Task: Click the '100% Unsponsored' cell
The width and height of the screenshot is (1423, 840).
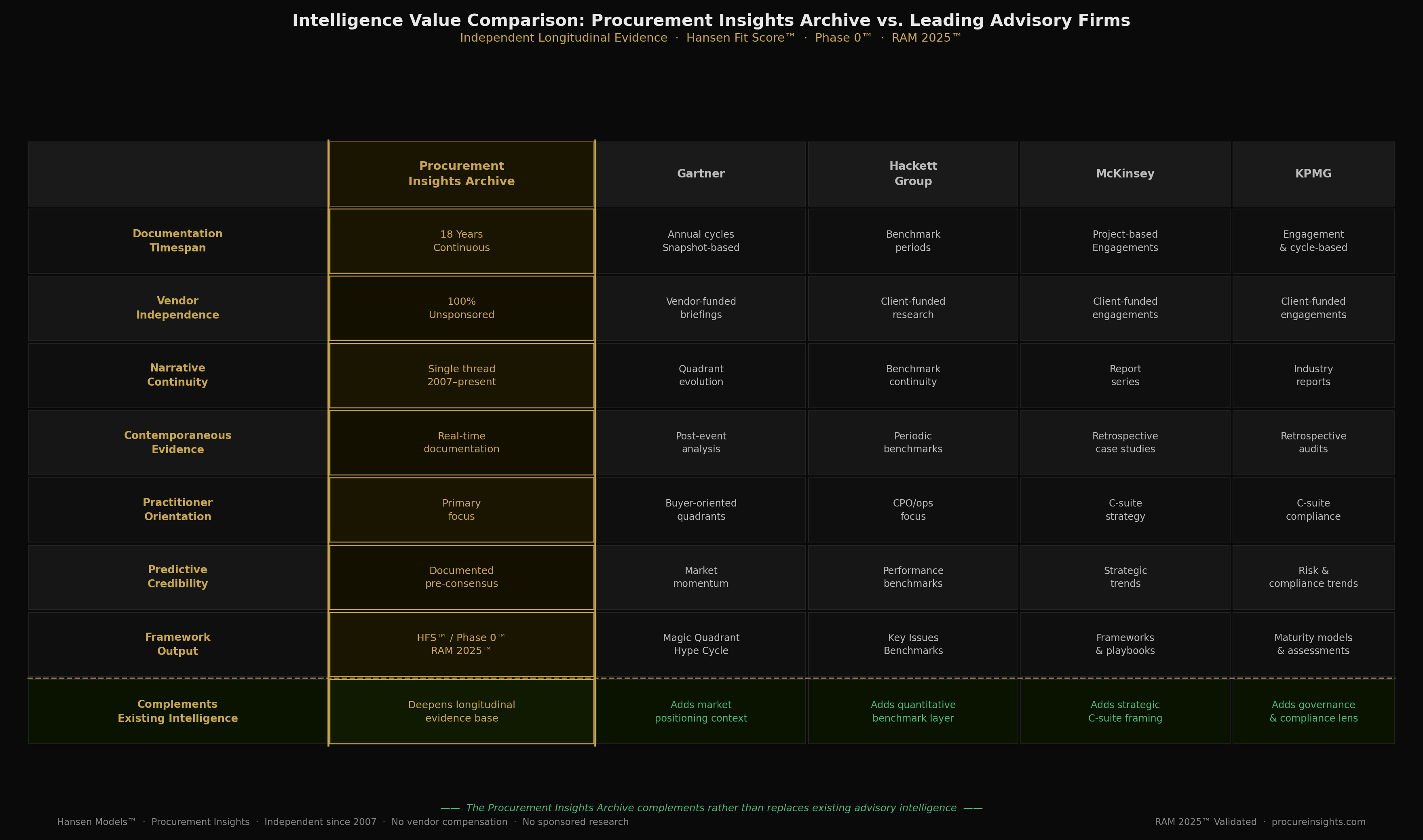Action: [461, 308]
